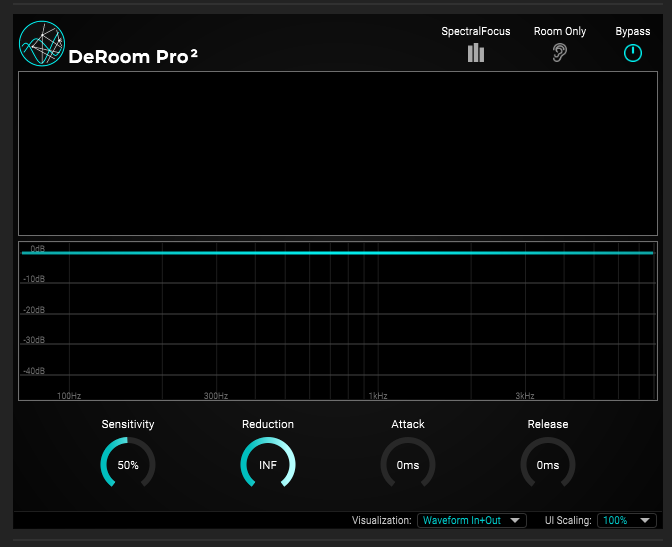The width and height of the screenshot is (672, 547).
Task: Click the Sensitivity knob showing 50%
Action: tap(128, 465)
